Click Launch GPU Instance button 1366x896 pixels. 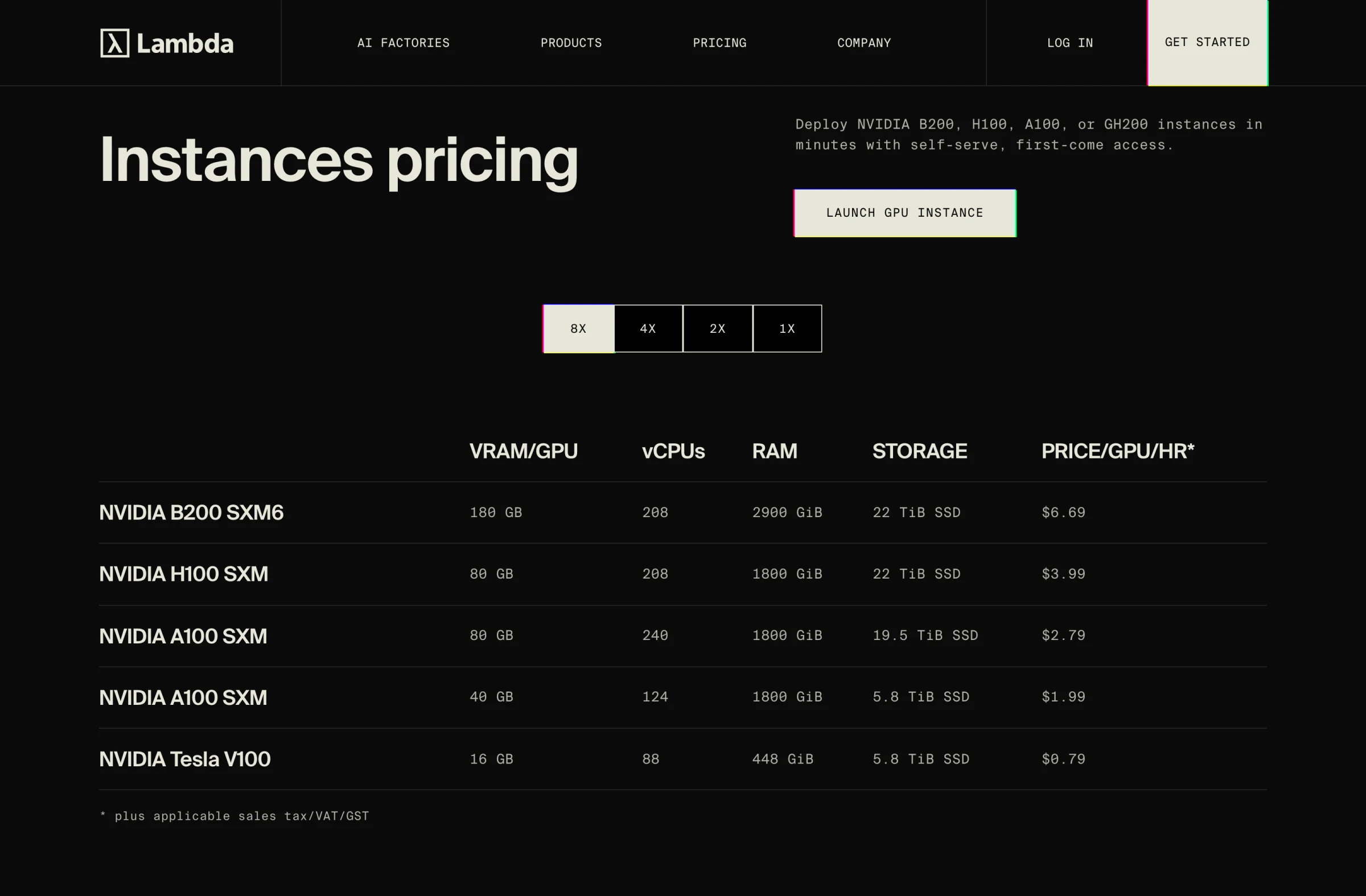tap(905, 213)
